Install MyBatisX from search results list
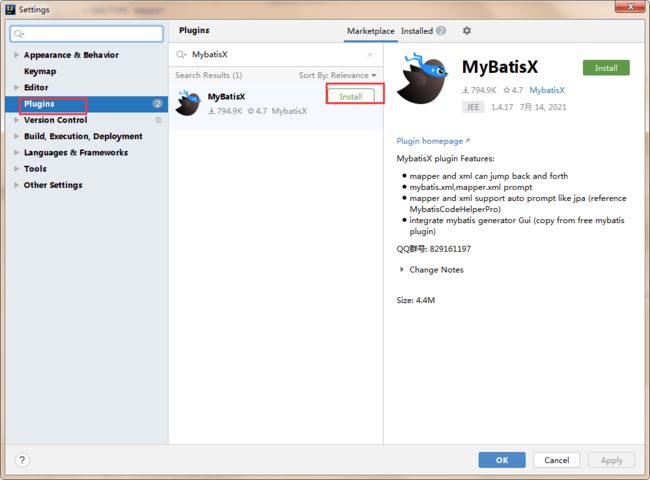The width and height of the screenshot is (650, 480). click(x=351, y=96)
